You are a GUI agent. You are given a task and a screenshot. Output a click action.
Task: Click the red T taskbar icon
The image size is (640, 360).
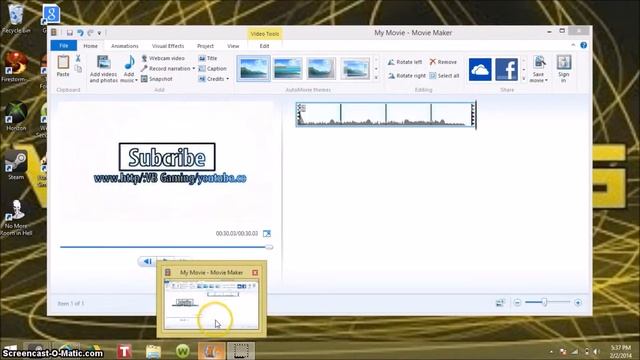125,351
